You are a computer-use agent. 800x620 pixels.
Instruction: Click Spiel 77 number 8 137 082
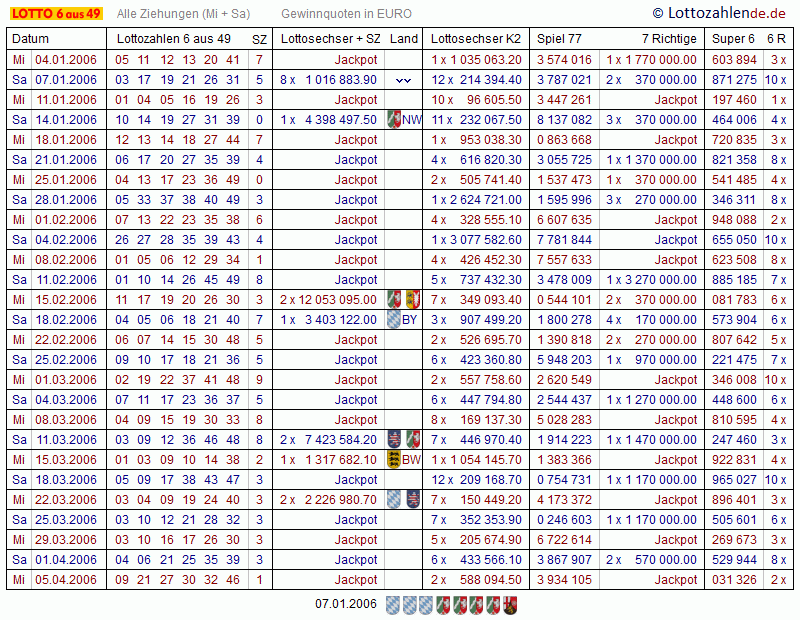[x=564, y=120]
